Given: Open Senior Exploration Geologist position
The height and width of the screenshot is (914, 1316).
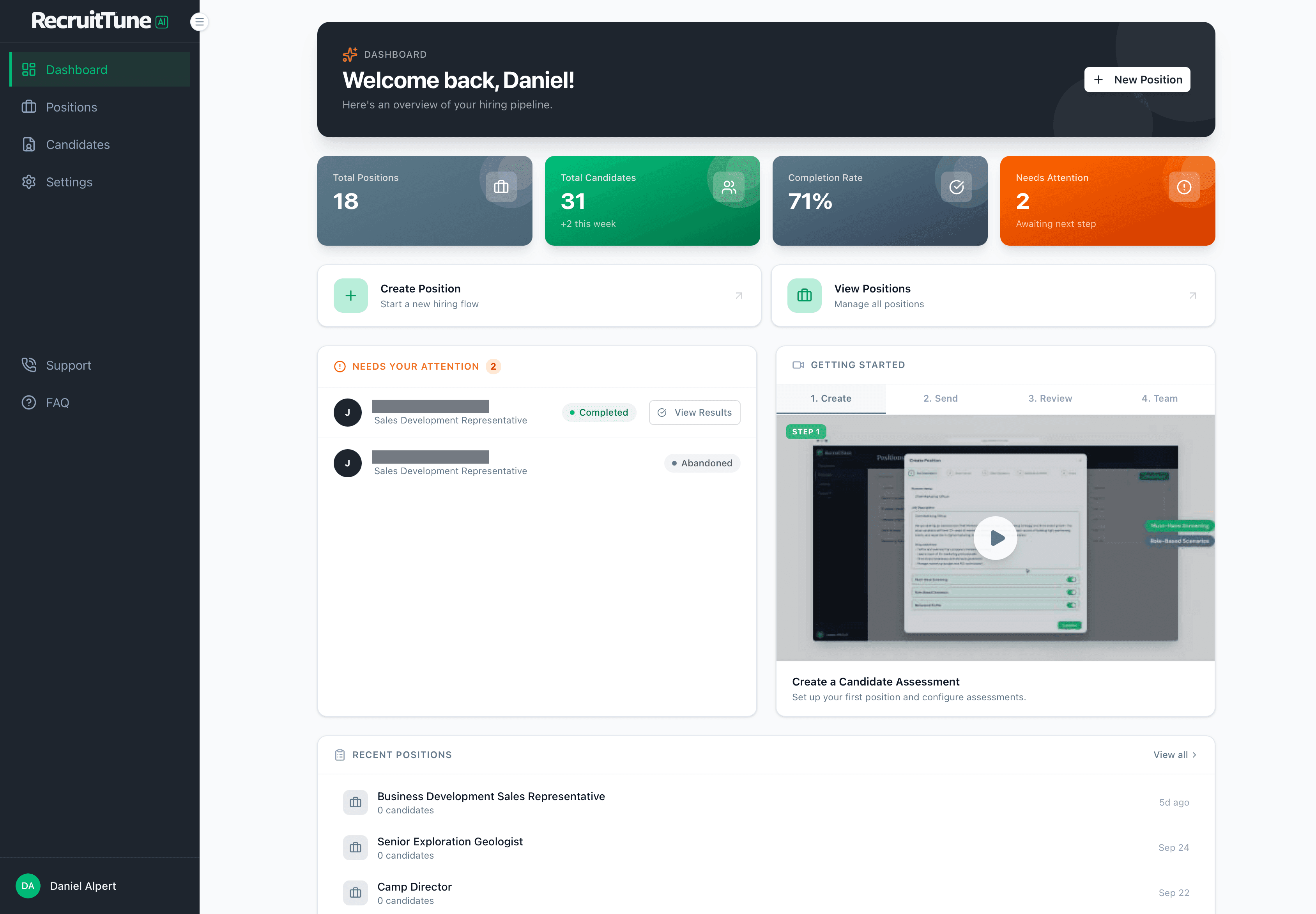Looking at the screenshot, I should 766,848.
